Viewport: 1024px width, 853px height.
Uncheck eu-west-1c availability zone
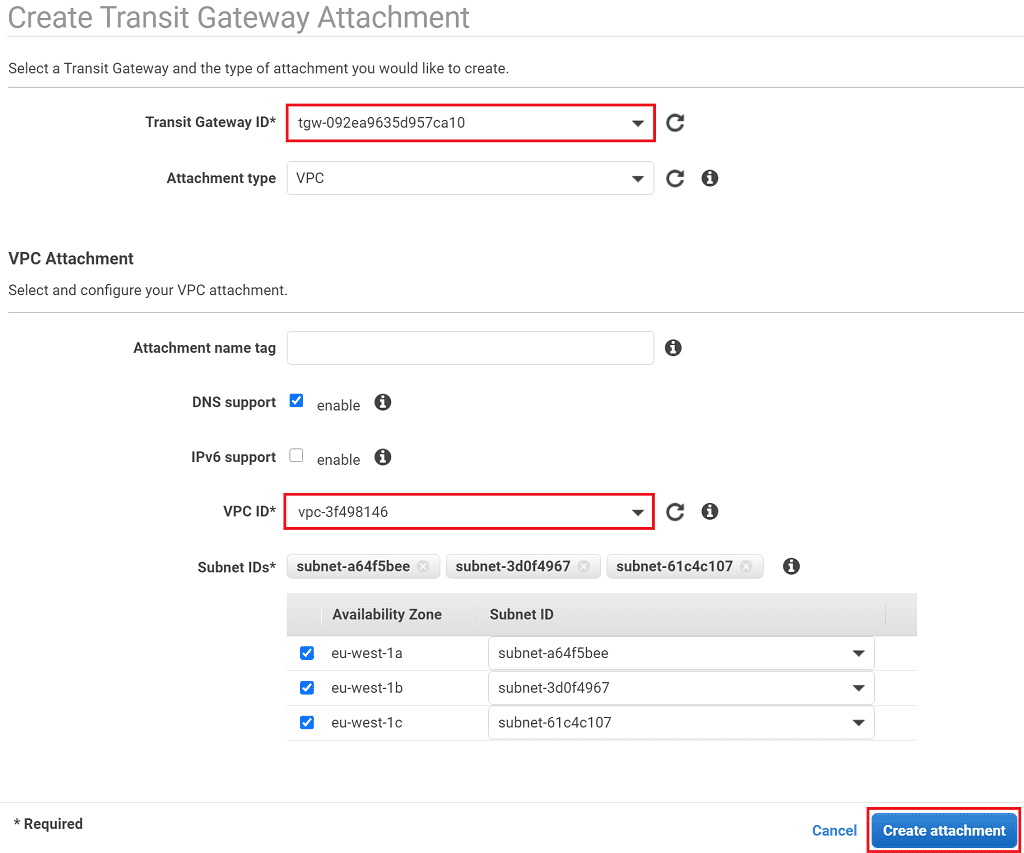(307, 722)
